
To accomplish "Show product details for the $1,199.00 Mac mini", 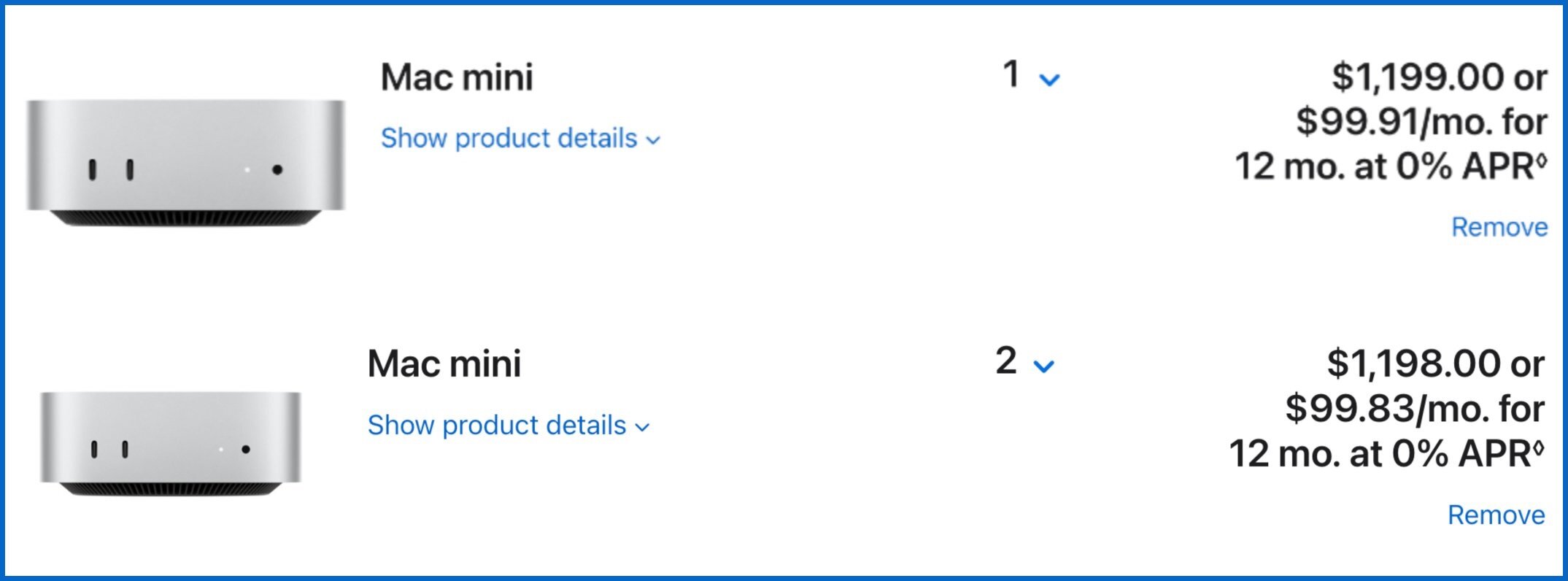I will [x=520, y=138].
